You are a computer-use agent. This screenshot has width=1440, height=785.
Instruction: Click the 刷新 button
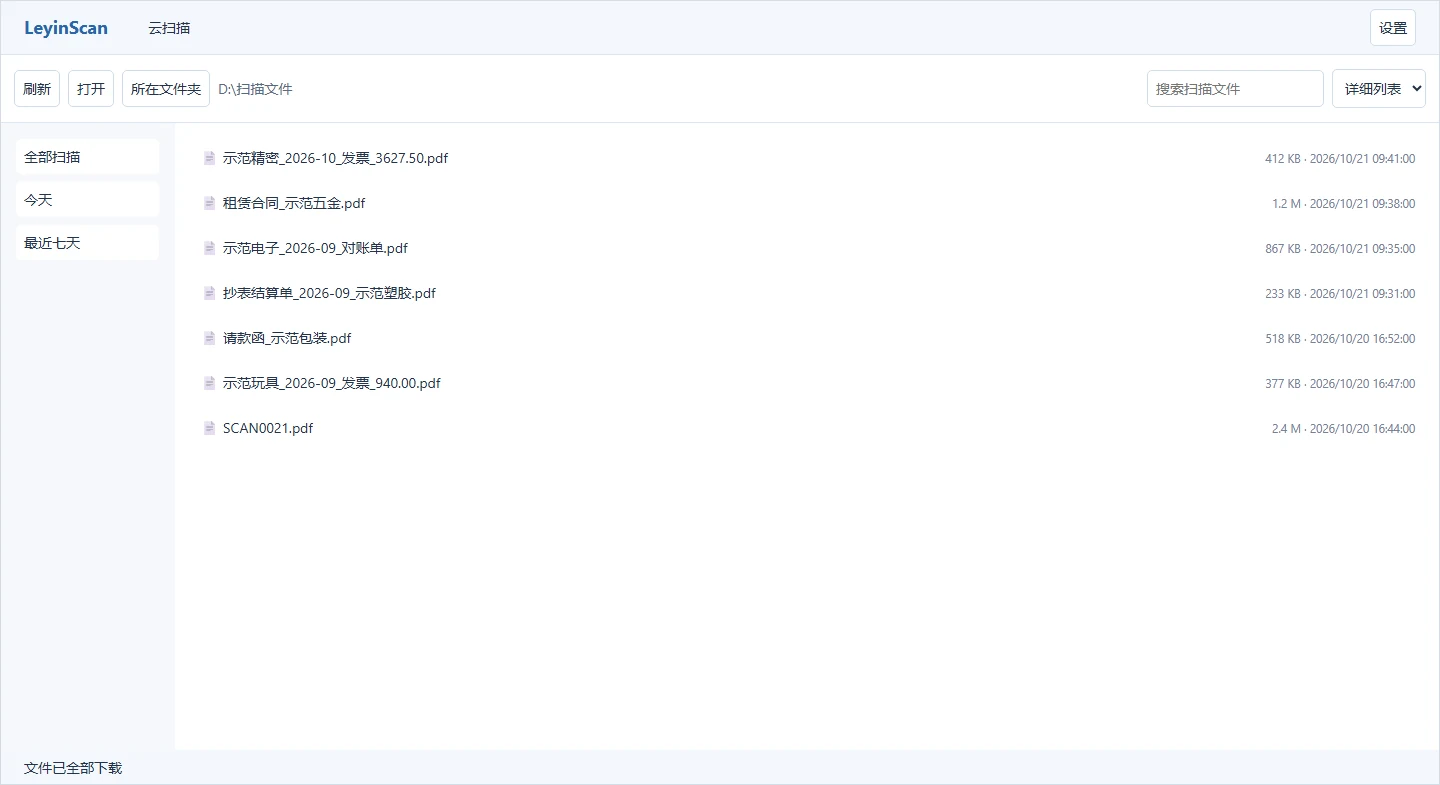pos(37,89)
